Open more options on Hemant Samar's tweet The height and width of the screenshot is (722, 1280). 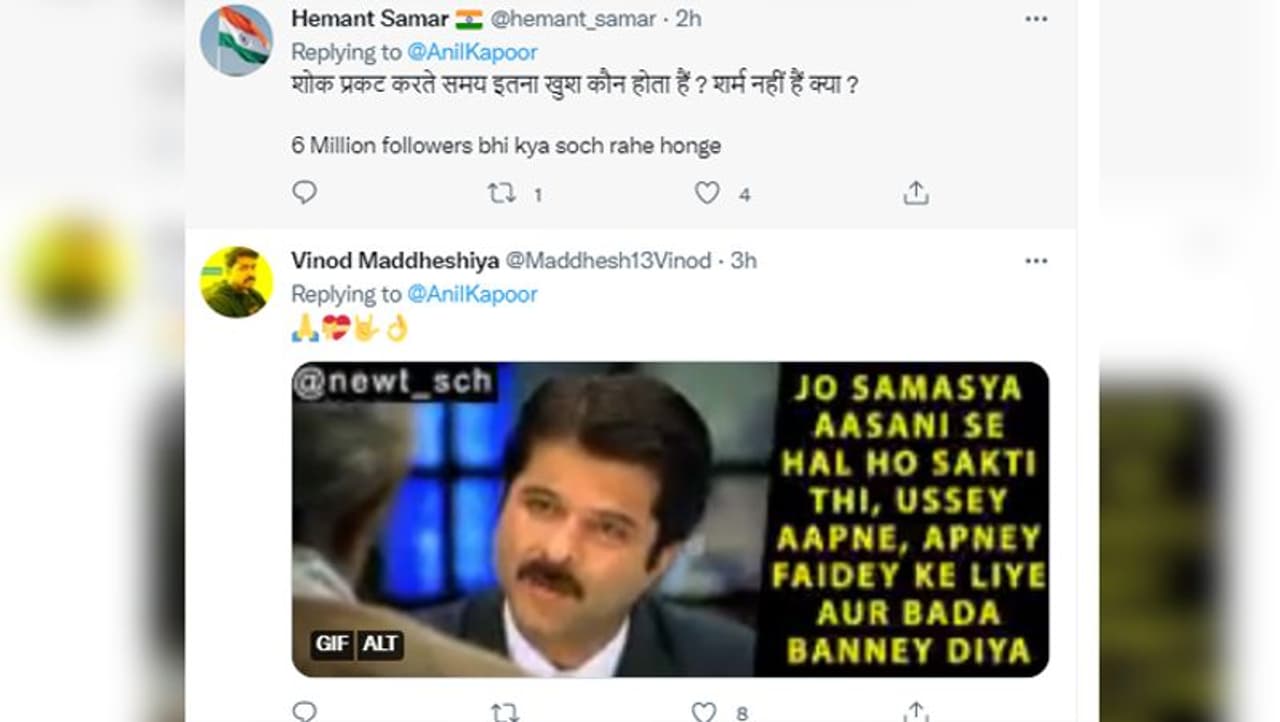(1036, 19)
